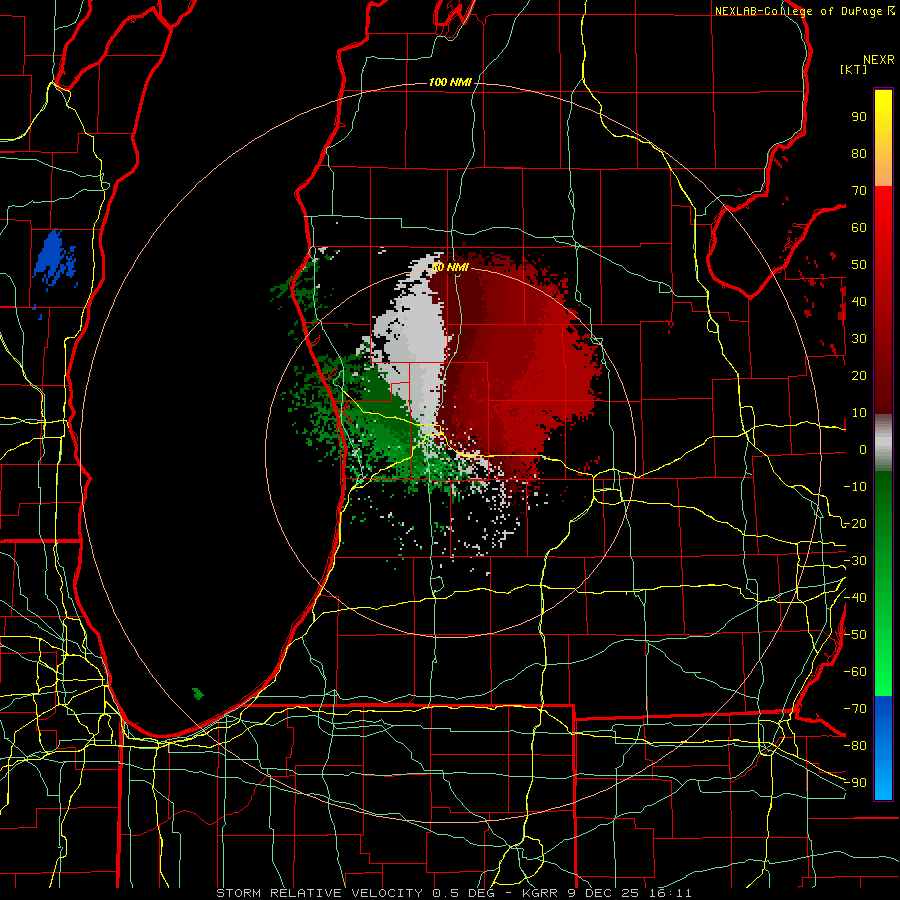Click the 50 NMI range ring label

click(451, 267)
